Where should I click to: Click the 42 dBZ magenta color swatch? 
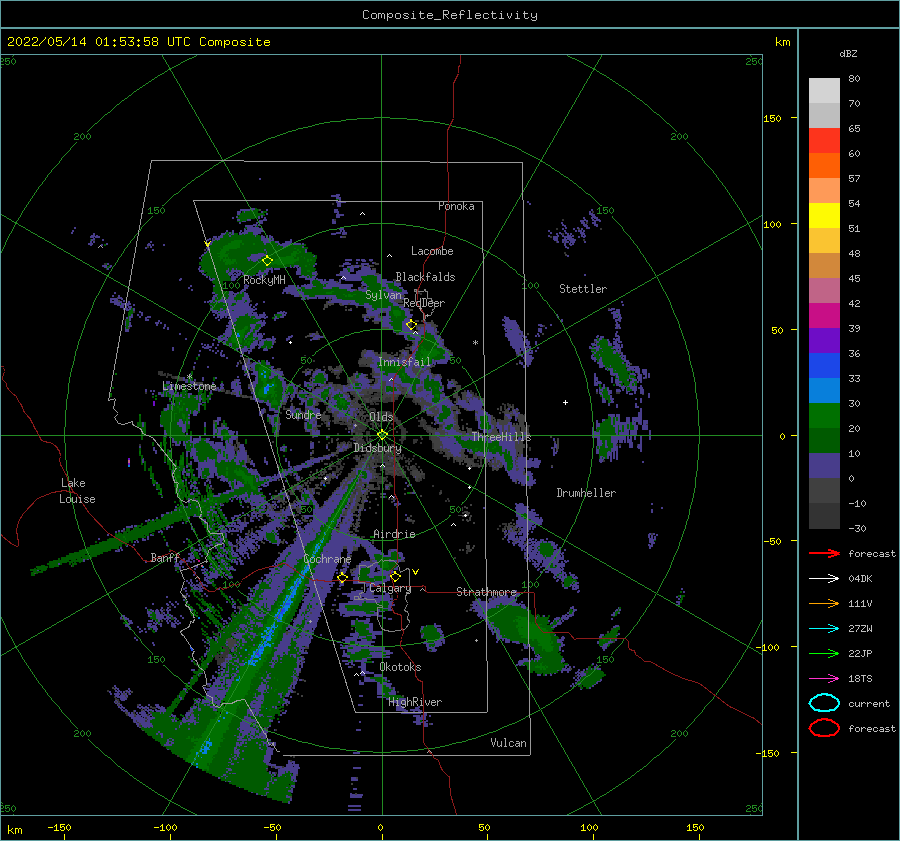824,315
